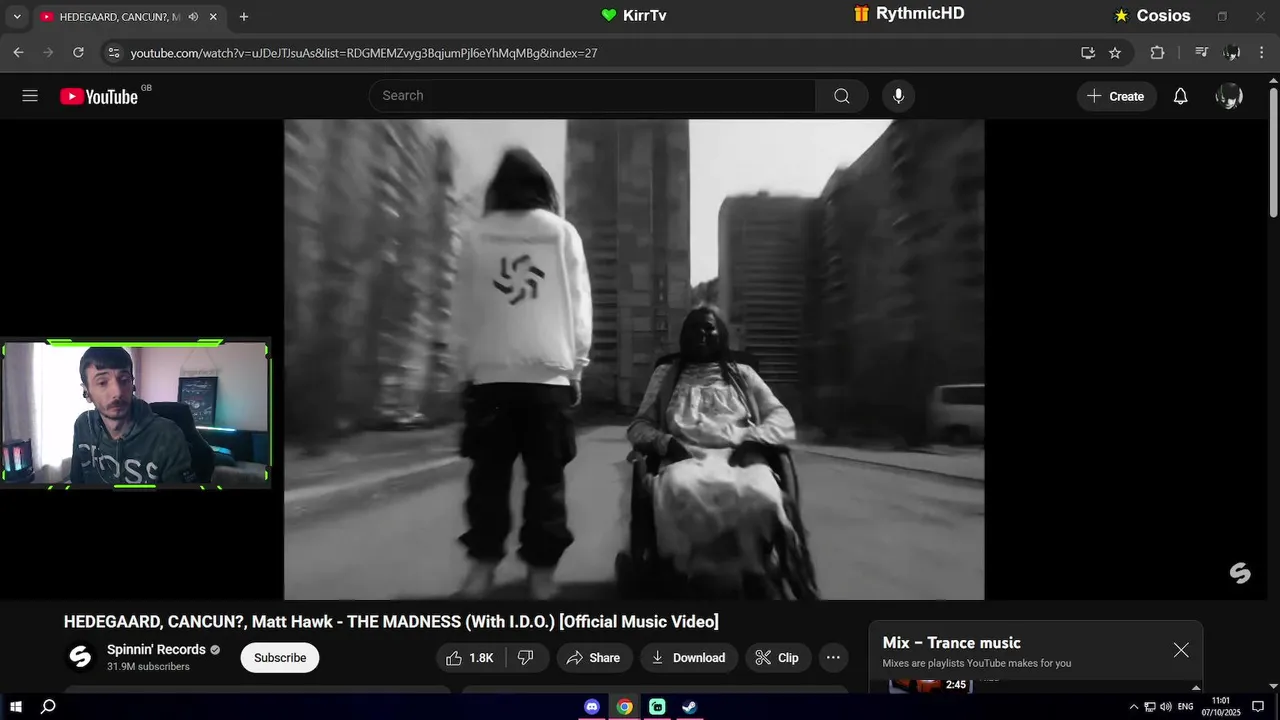The width and height of the screenshot is (1280, 720).
Task: Open the clock showing 11:01
Action: 1221,706
